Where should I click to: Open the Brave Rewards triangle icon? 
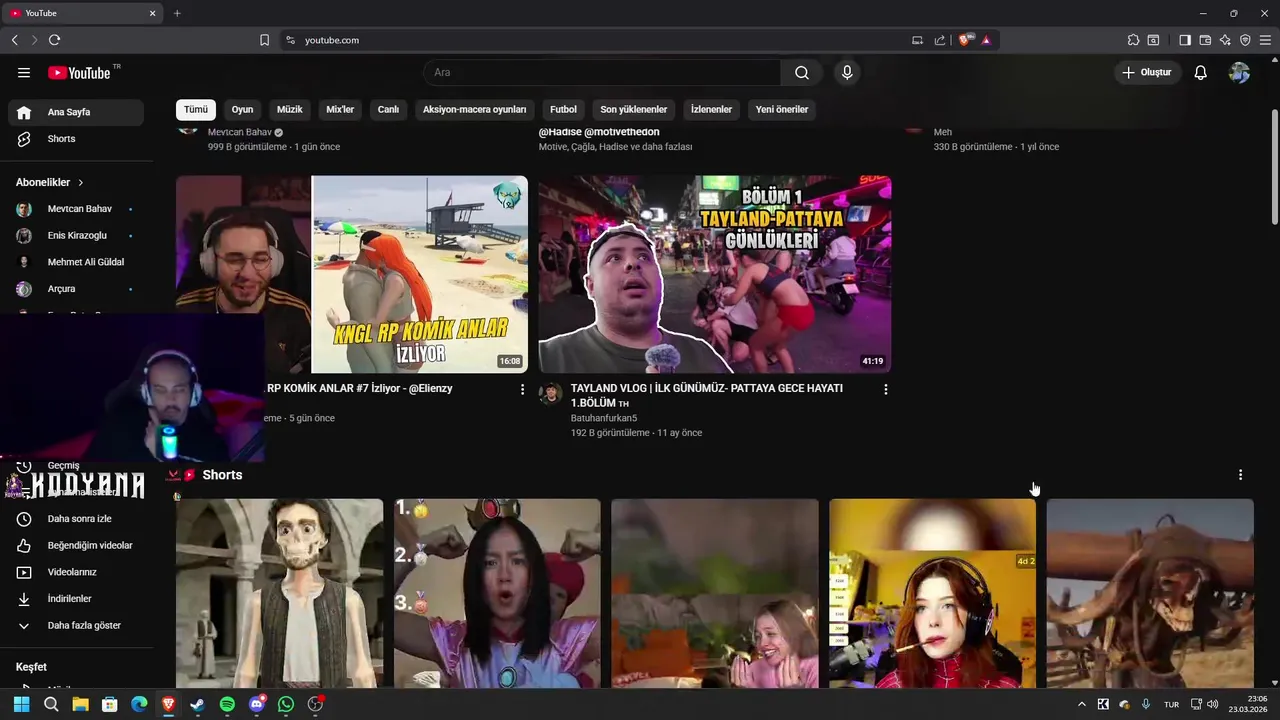tap(986, 40)
